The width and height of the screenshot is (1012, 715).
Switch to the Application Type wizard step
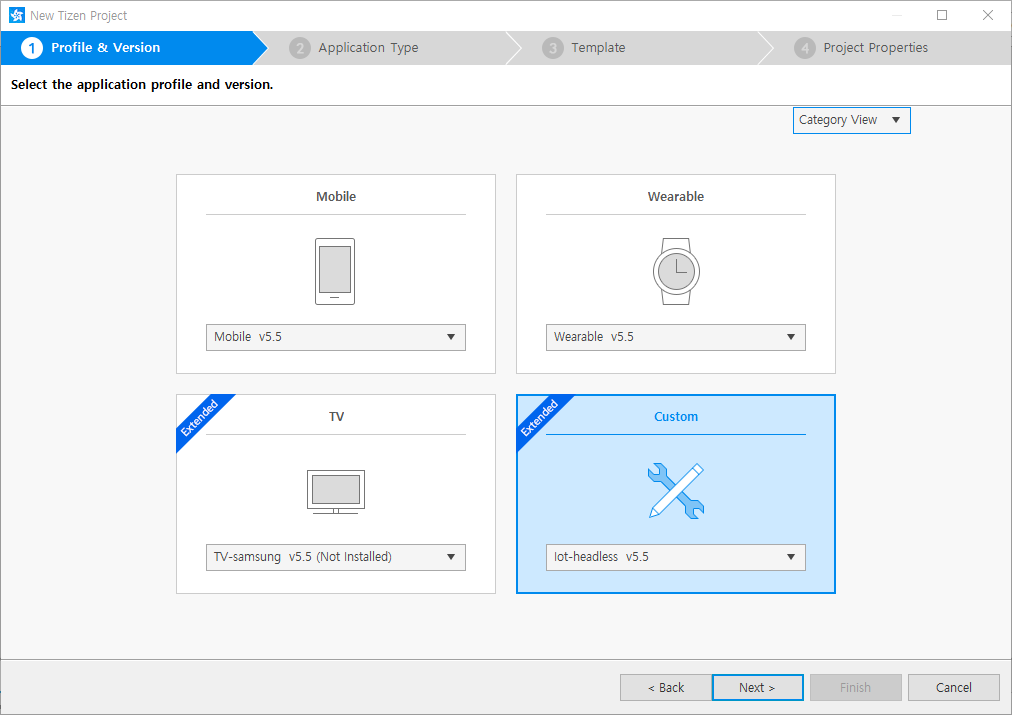[x=366, y=47]
